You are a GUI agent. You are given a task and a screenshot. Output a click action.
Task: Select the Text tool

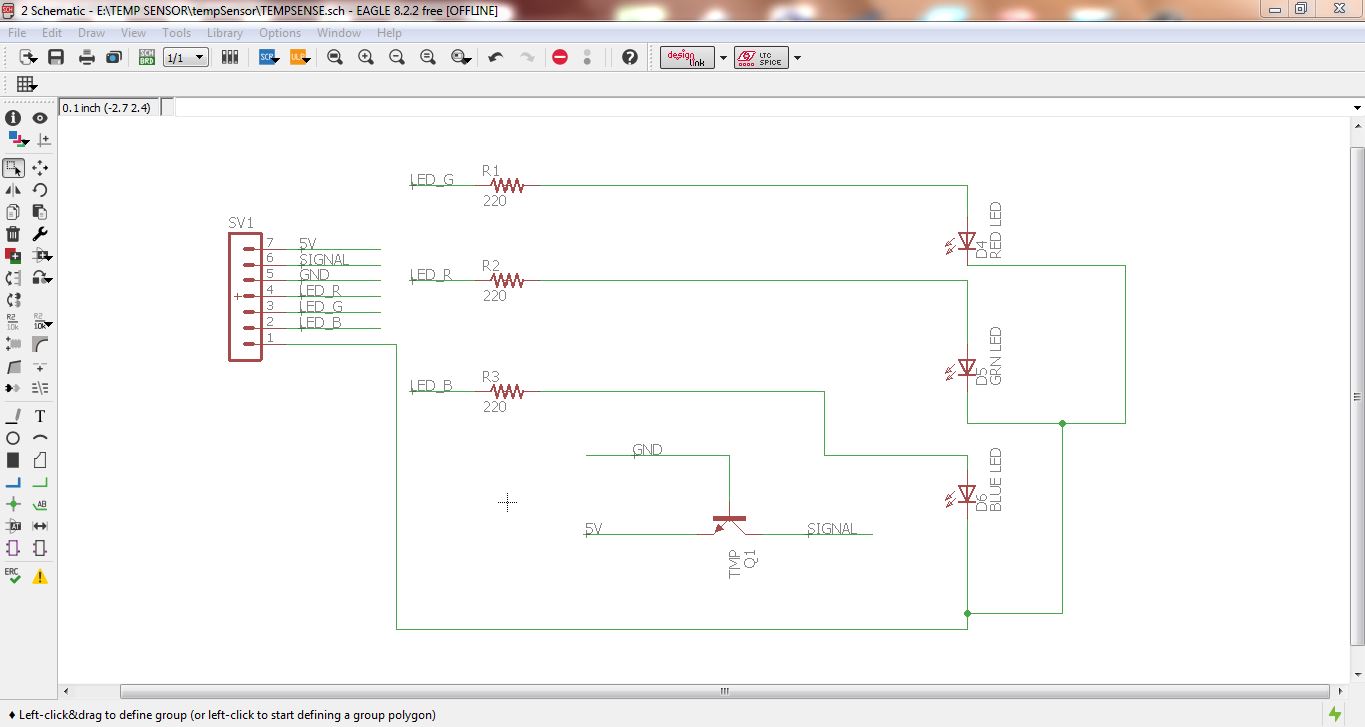pyautogui.click(x=40, y=416)
